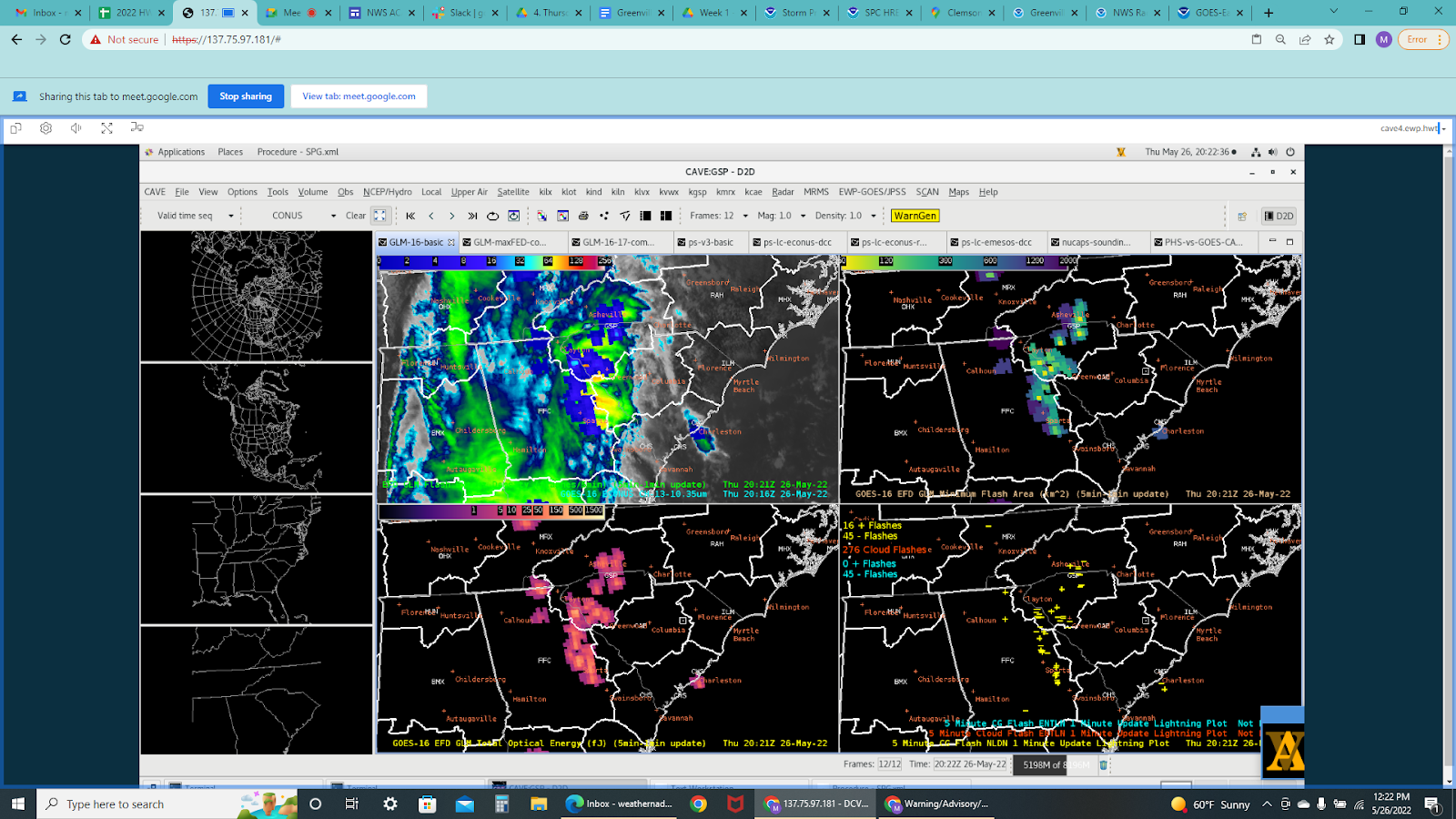This screenshot has width=1456, height=819.
Task: Jump to last frame in CAVE toolbar
Action: click(x=472, y=216)
